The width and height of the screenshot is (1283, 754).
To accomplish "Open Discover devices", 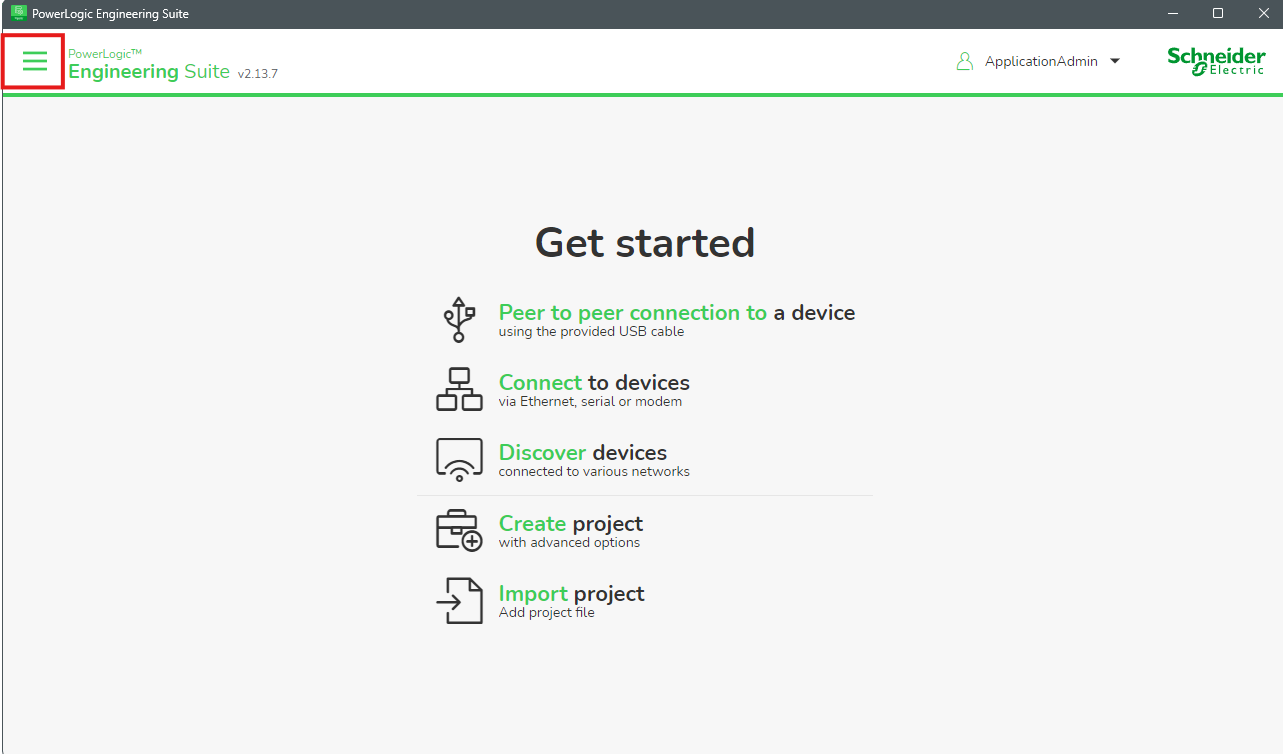I will pos(583,453).
